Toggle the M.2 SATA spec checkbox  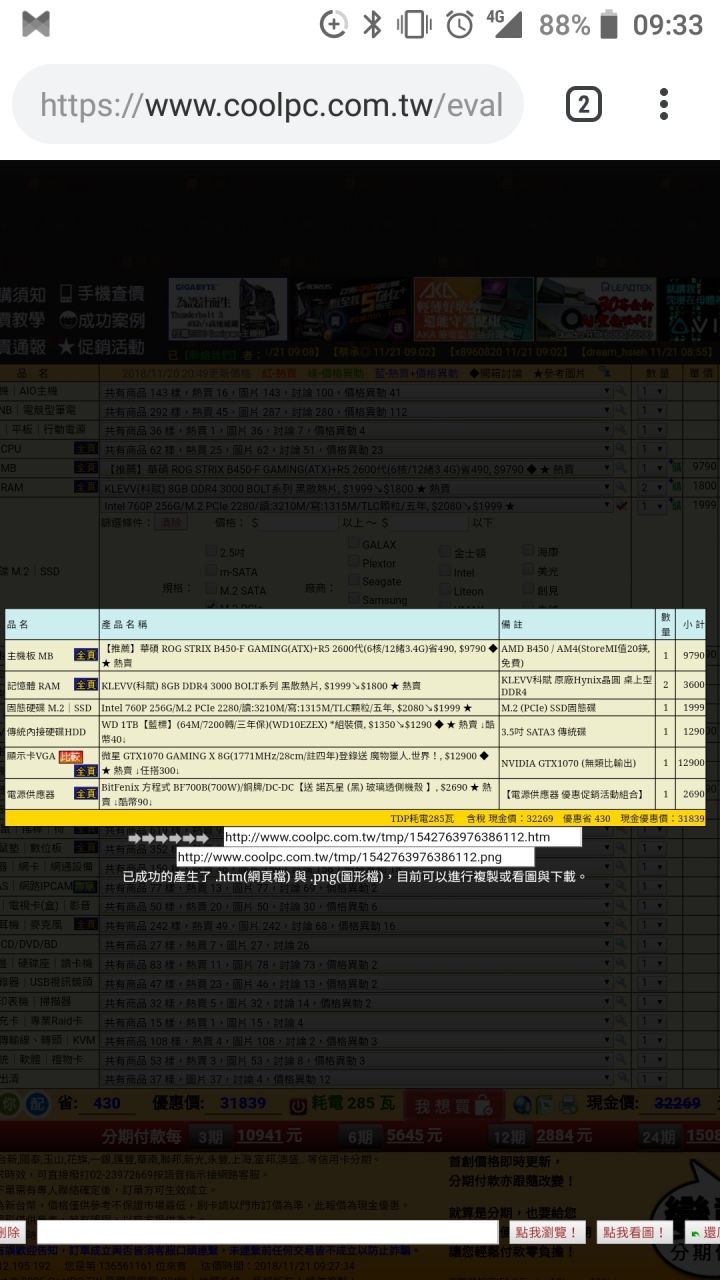210,590
